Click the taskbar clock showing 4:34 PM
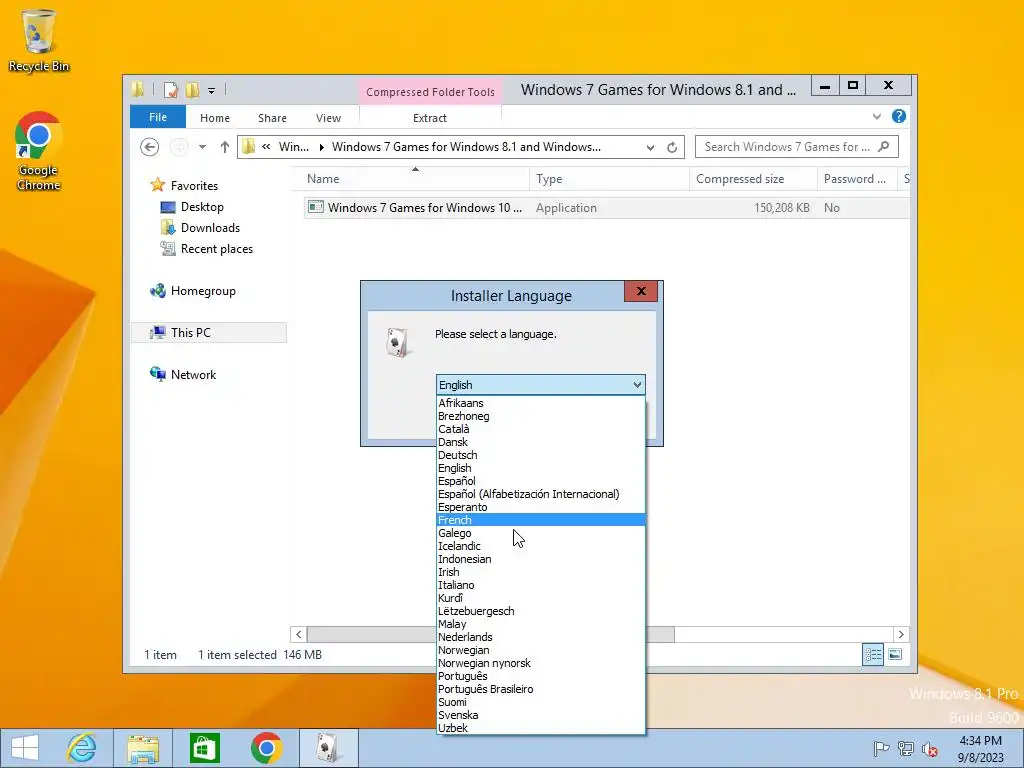The image size is (1024, 768). (x=980, y=749)
